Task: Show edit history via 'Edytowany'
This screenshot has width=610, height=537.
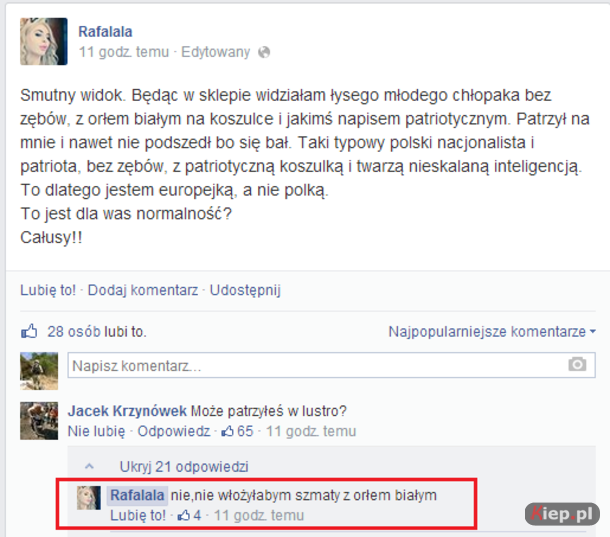Action: click(x=216, y=52)
